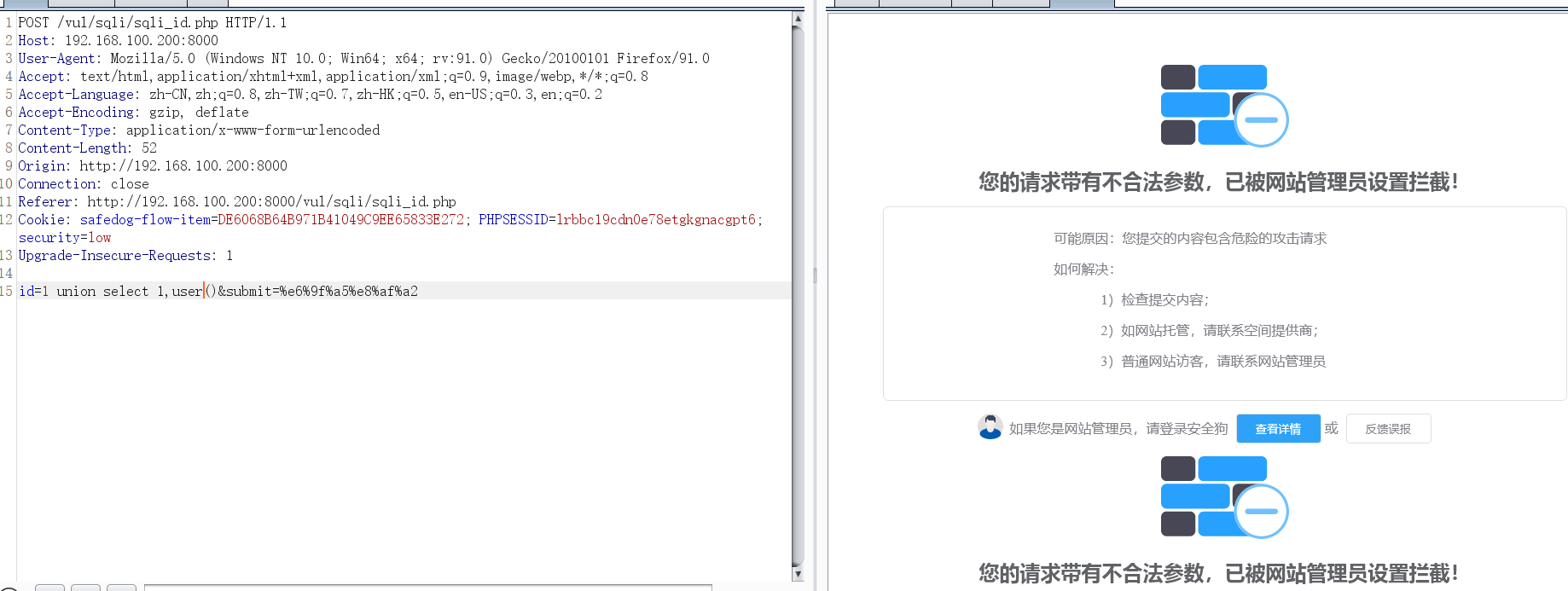Click the Firefox/91.0 text in User-Agent

pyautogui.click(x=664, y=58)
